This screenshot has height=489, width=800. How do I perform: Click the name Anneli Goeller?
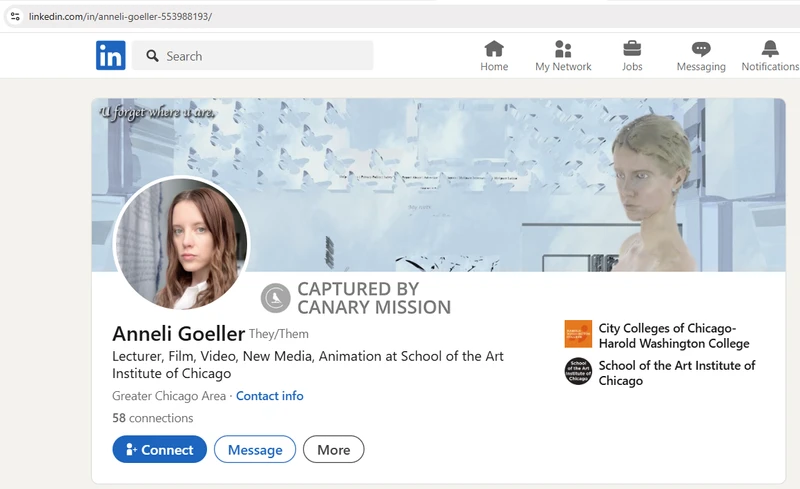pyautogui.click(x=179, y=334)
